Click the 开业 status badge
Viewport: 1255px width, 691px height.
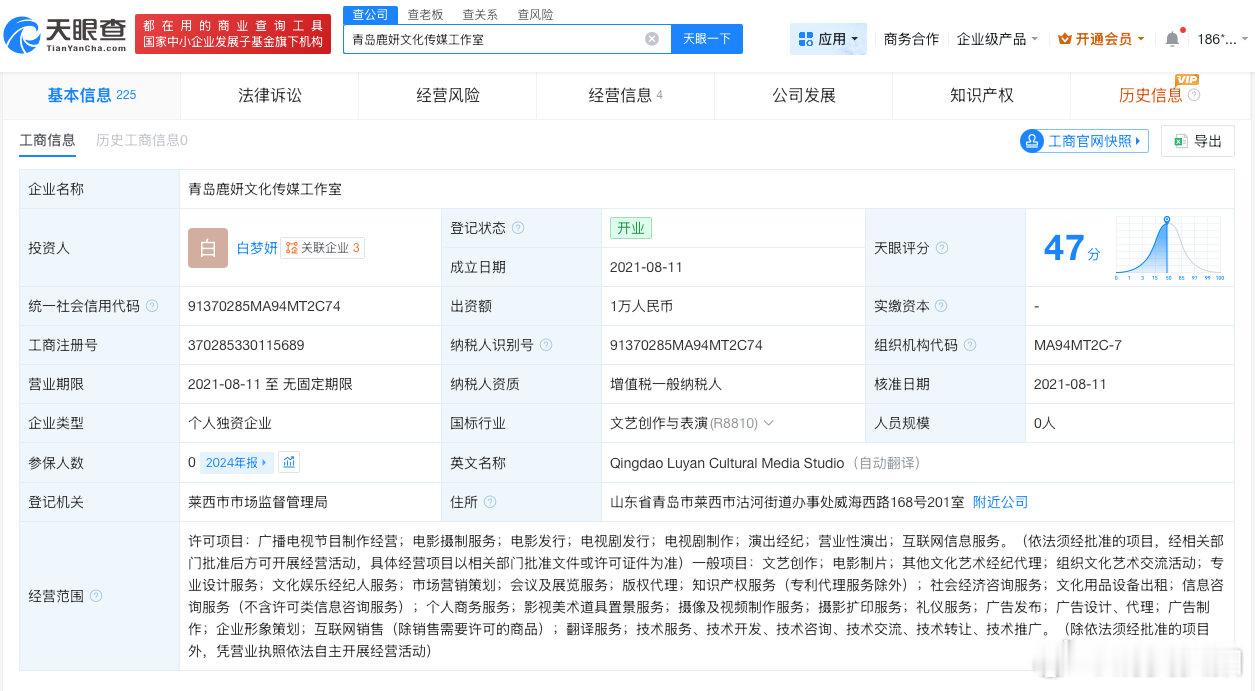[631, 228]
